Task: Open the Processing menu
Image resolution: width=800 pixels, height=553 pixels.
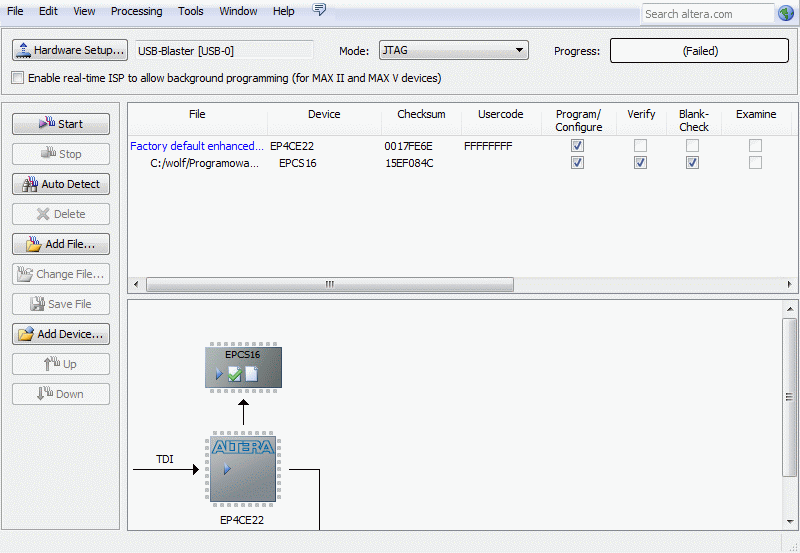Action: click(136, 11)
